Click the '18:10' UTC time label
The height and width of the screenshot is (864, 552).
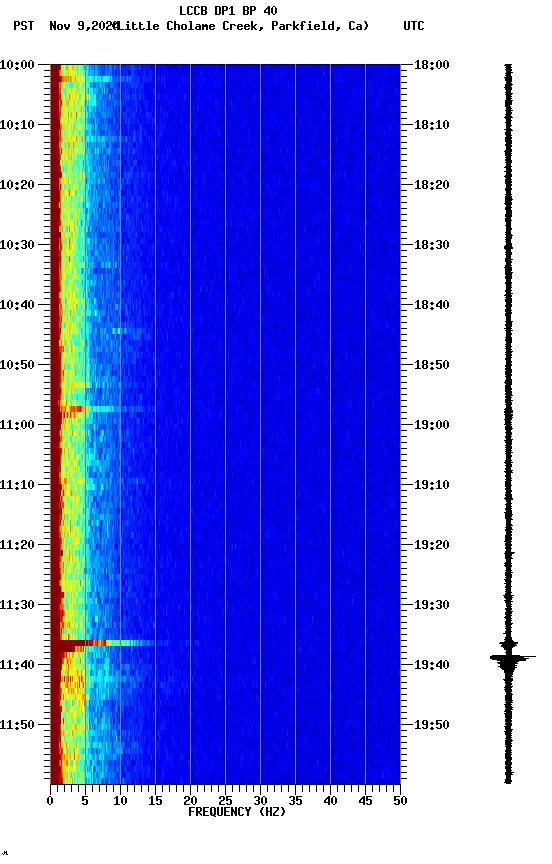pyautogui.click(x=432, y=125)
